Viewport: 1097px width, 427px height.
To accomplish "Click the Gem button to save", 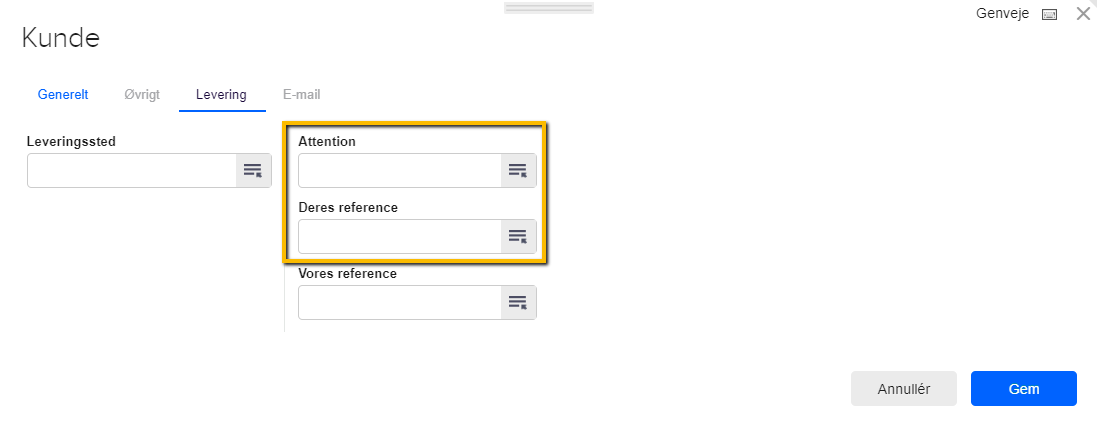I will (1024, 388).
